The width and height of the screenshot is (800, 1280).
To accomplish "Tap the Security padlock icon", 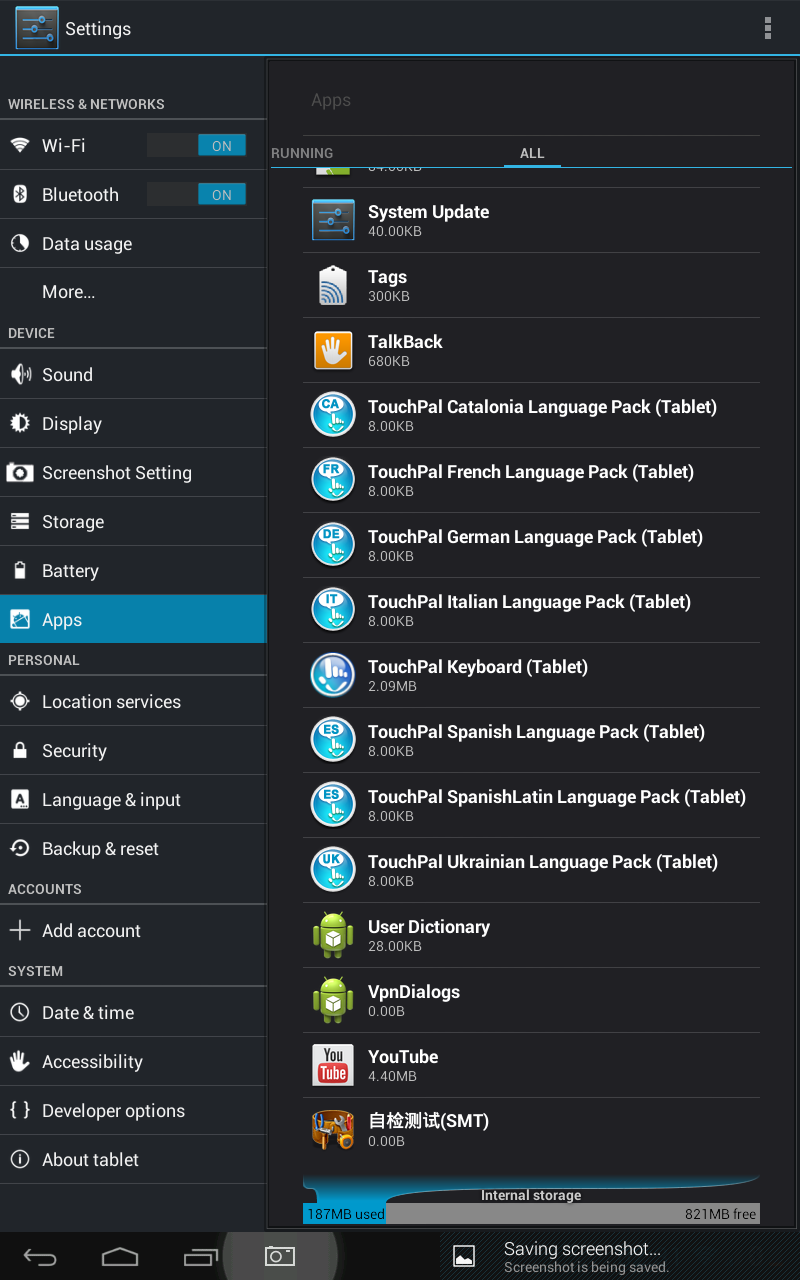I will [x=20, y=750].
